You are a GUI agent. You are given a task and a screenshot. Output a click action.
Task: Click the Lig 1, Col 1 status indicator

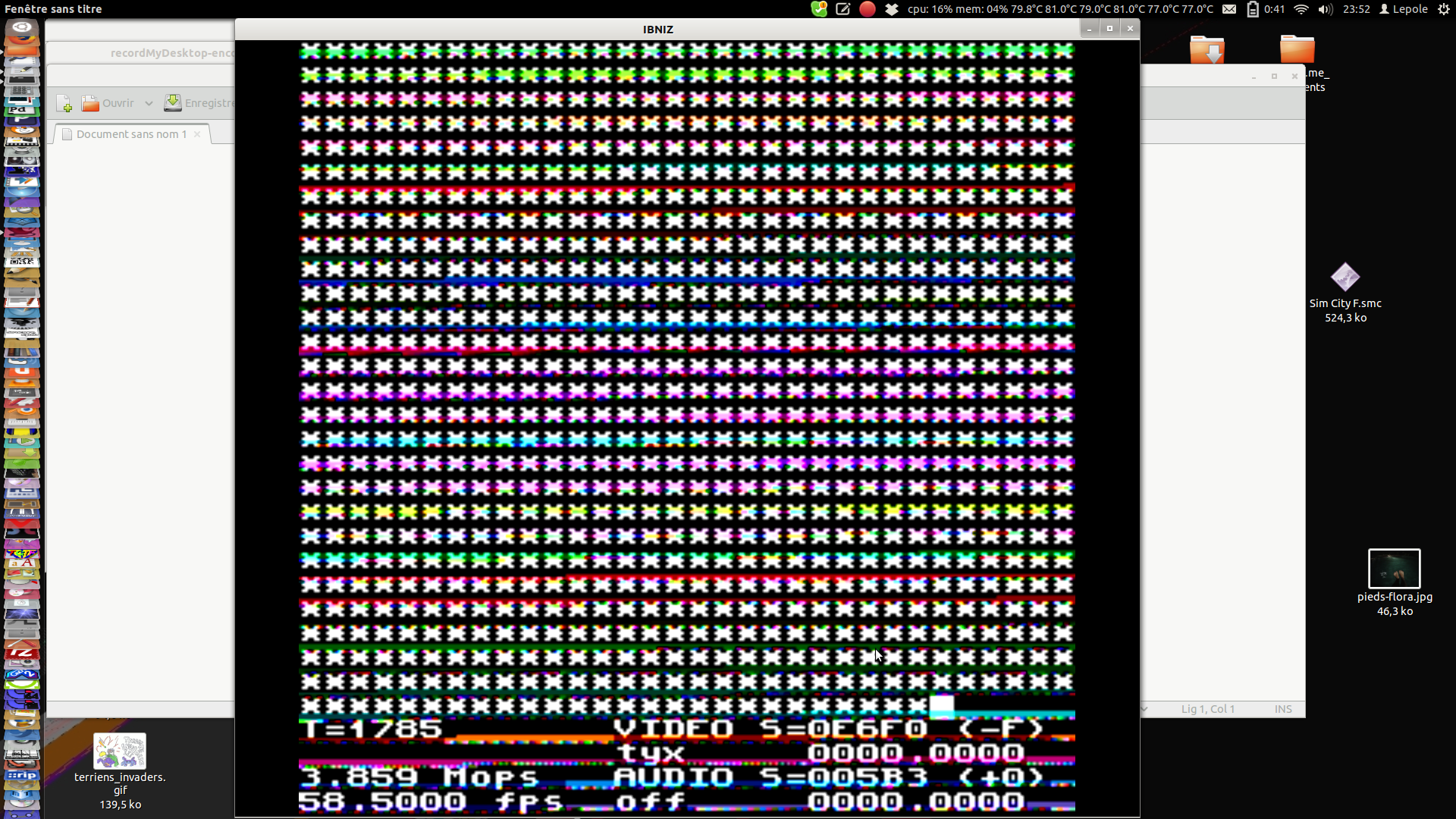[1207, 709]
